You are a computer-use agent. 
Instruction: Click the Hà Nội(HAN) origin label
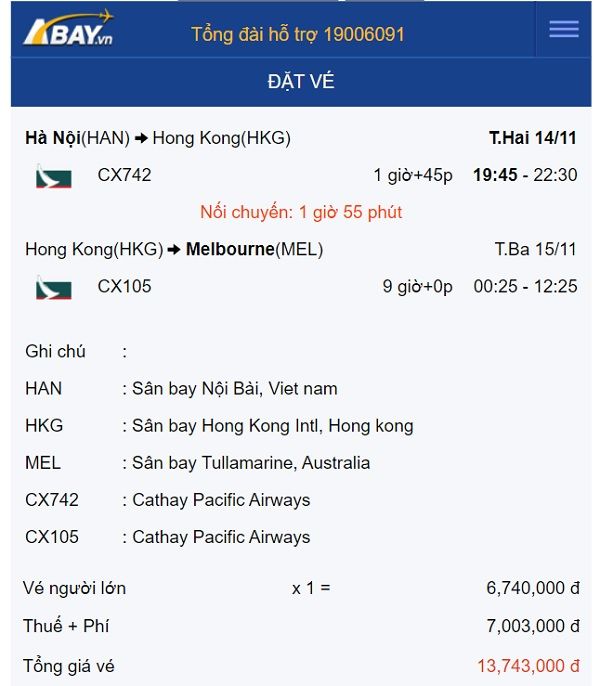pos(77,138)
